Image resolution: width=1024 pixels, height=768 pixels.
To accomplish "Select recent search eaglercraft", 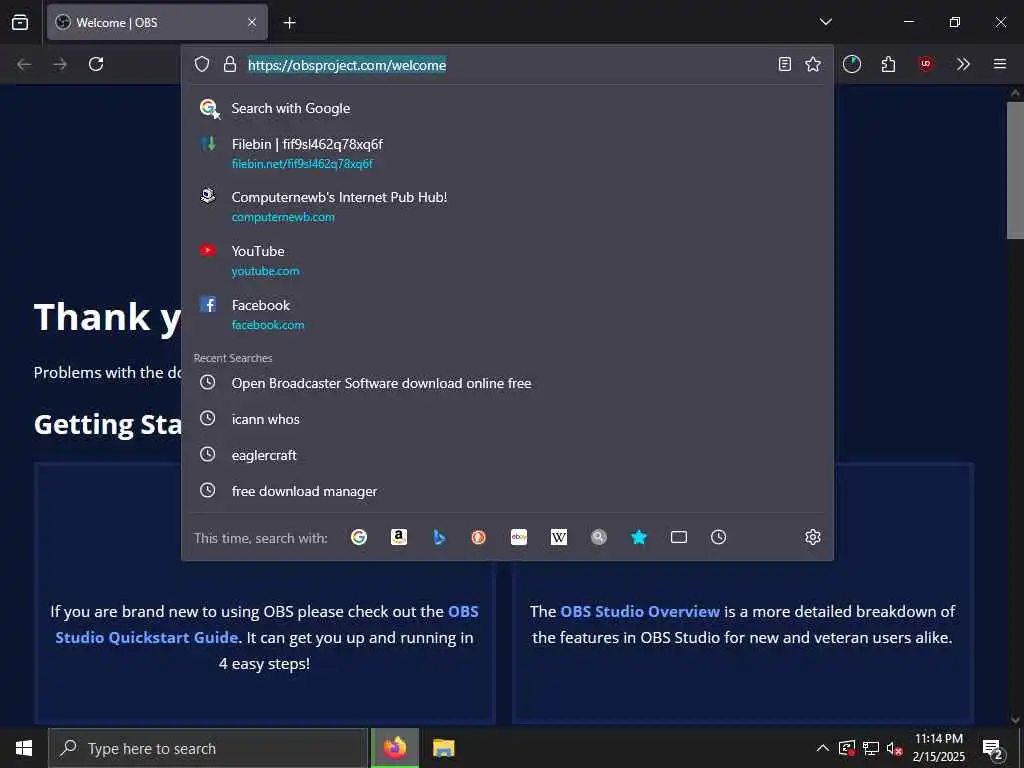I will (507, 455).
